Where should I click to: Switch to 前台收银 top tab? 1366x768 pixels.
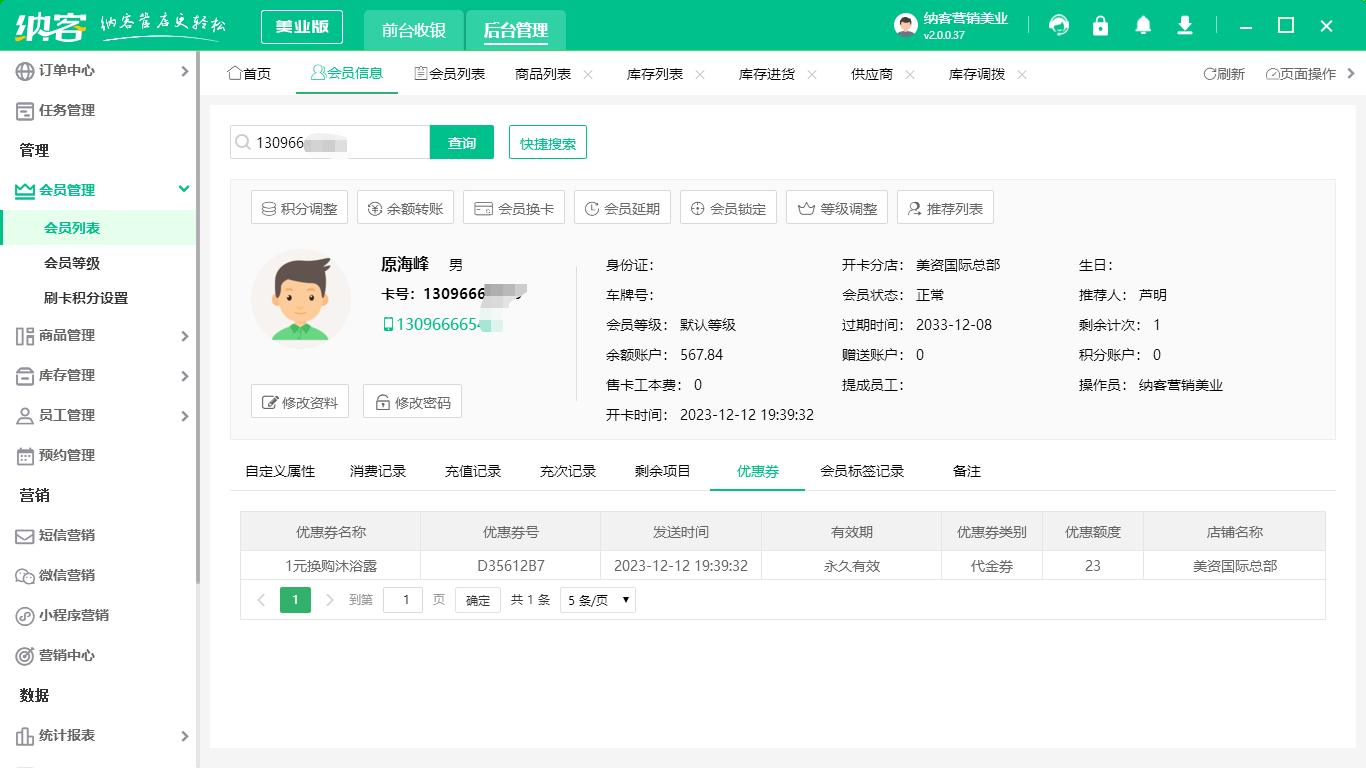point(414,30)
